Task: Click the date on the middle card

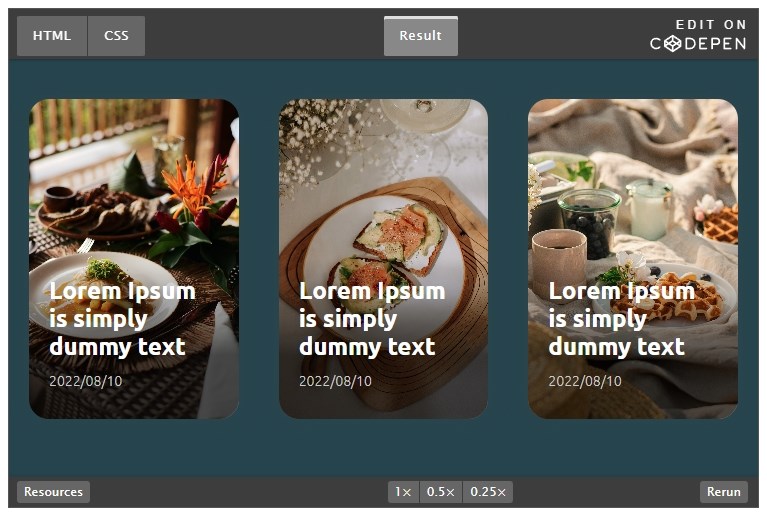Action: coord(335,381)
